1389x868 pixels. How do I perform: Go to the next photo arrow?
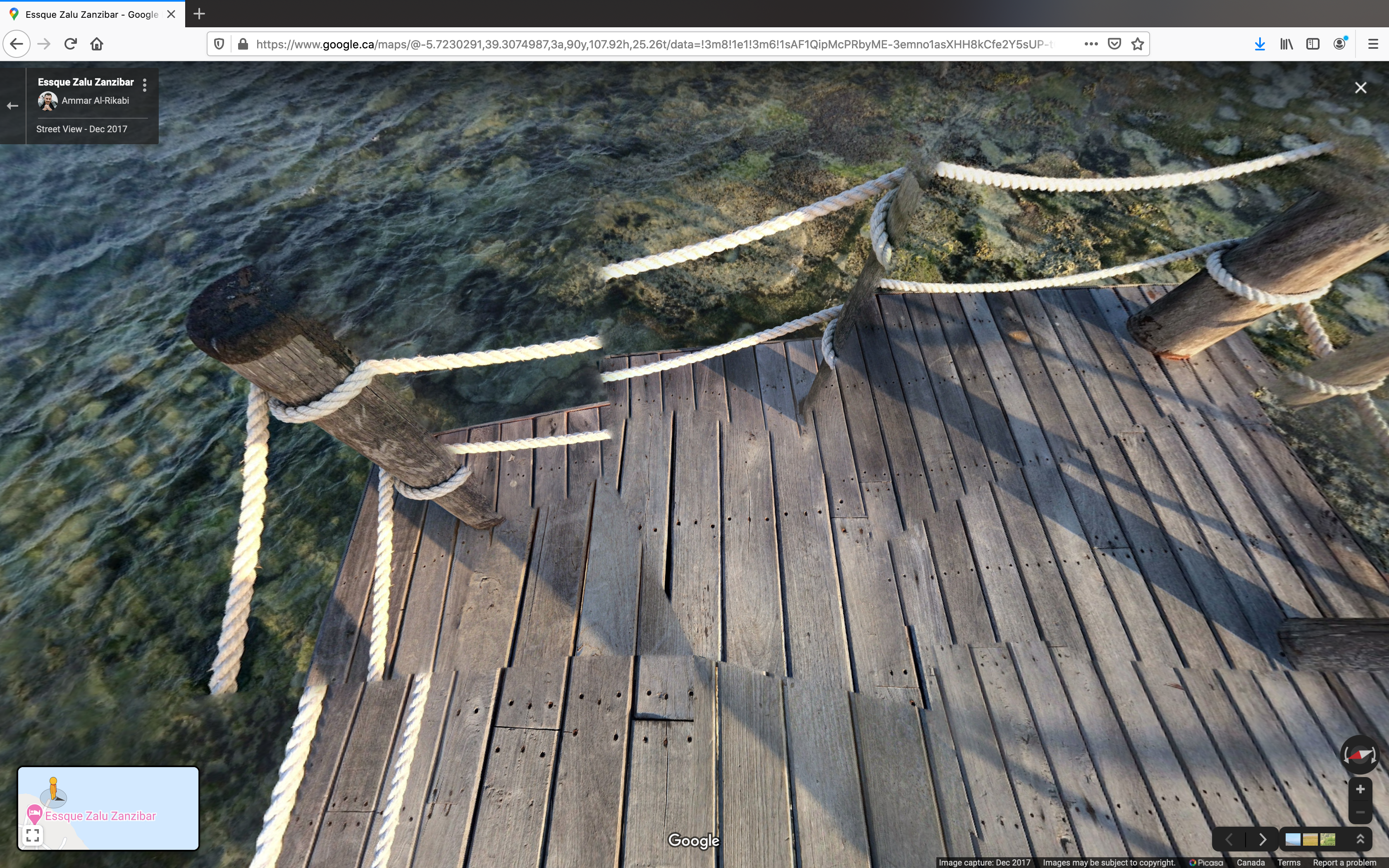pos(1262,840)
